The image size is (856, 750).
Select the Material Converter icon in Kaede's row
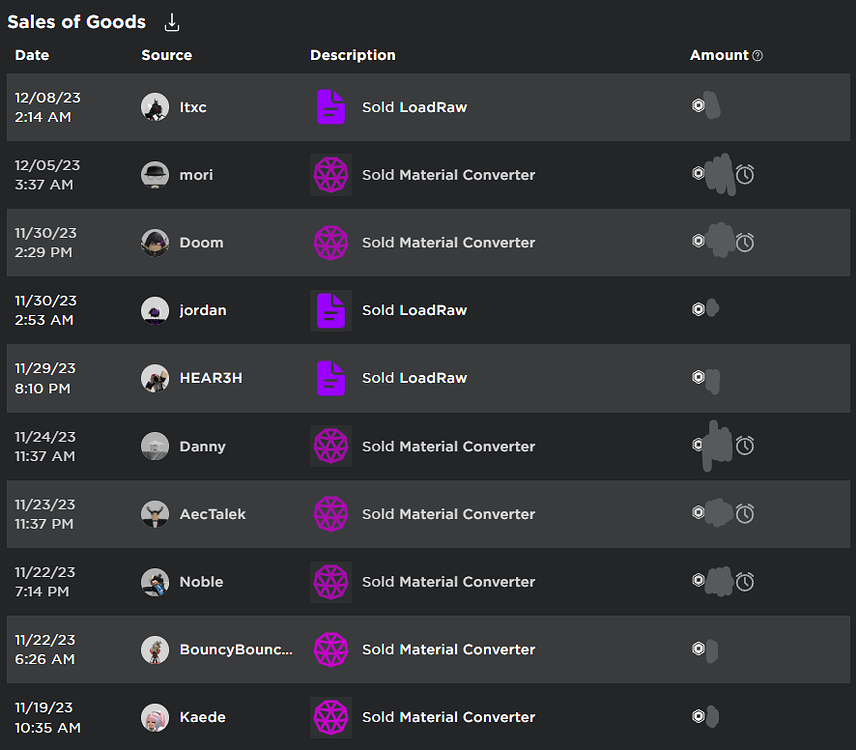pos(331,717)
